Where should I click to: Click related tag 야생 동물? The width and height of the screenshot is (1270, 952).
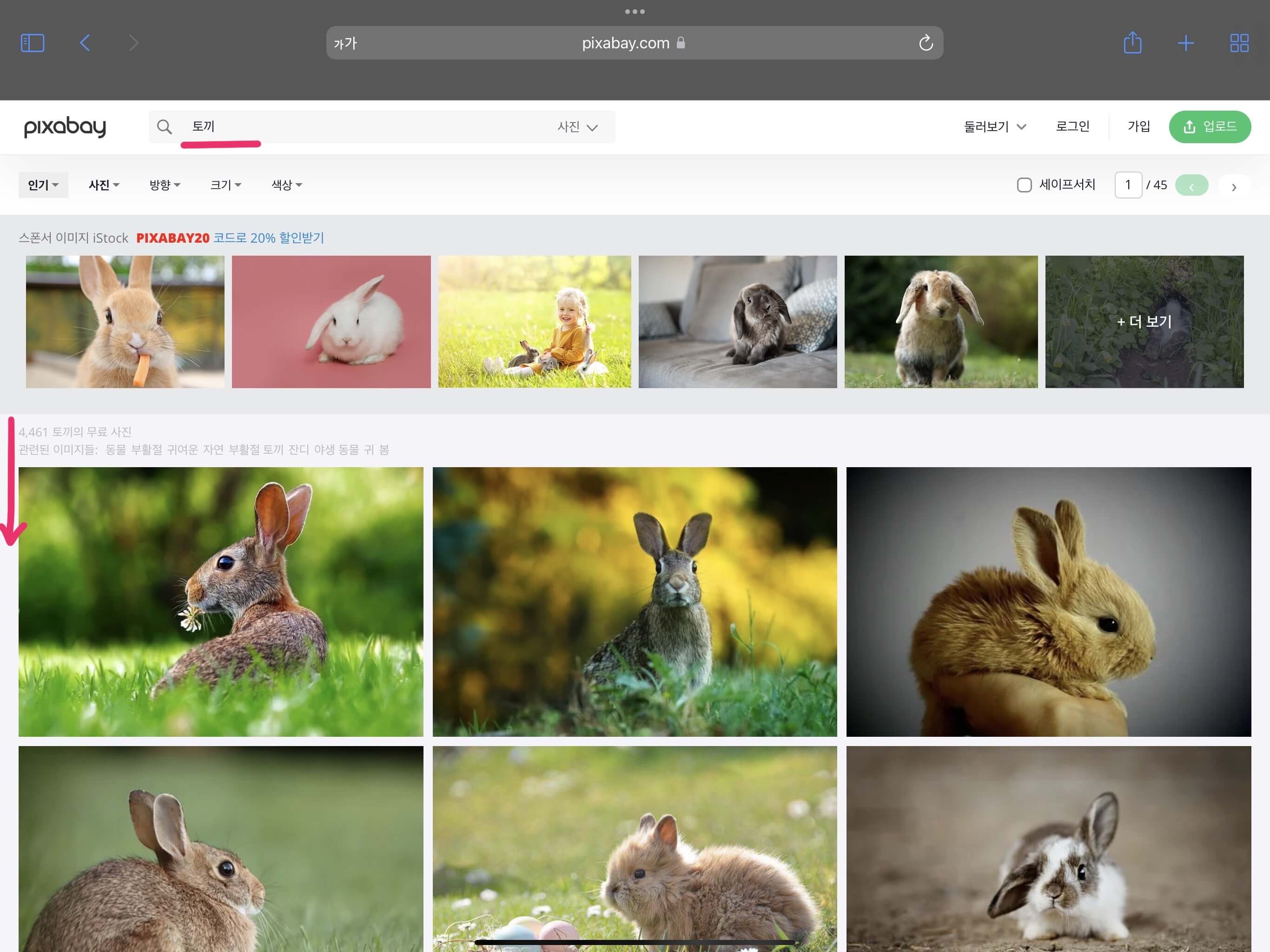[337, 450]
